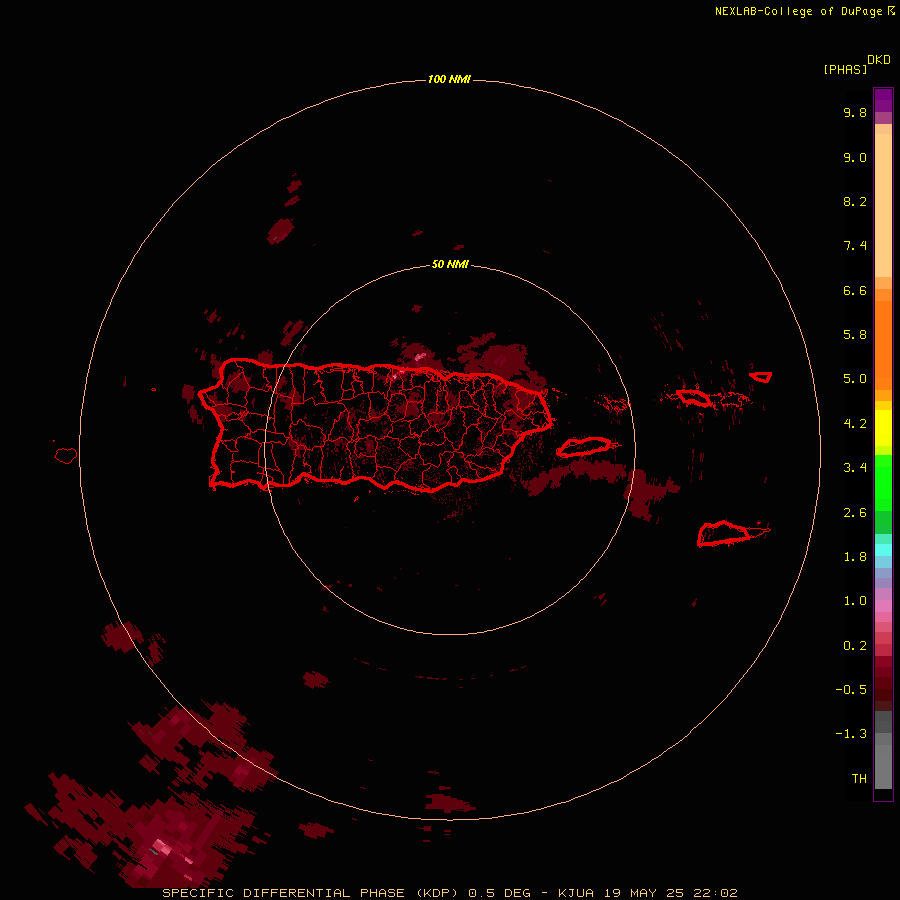The width and height of the screenshot is (900, 900).
Task: Click the DKD legend title
Action: 879,59
